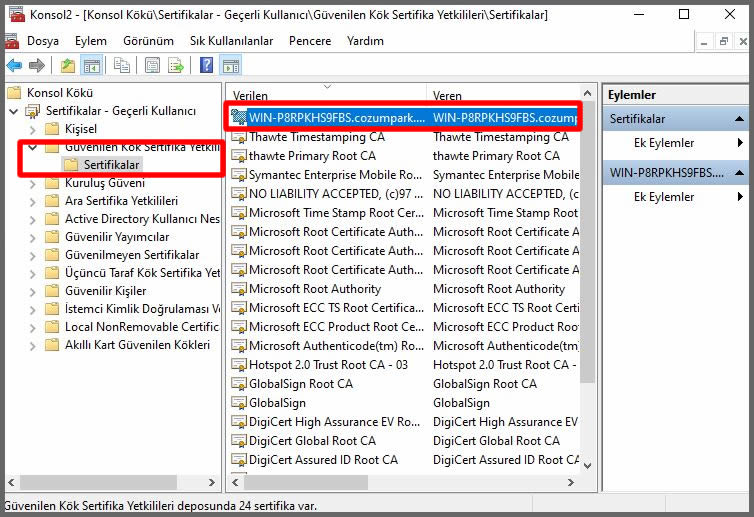
Task: Open the Dosya menu
Action: pos(43,41)
